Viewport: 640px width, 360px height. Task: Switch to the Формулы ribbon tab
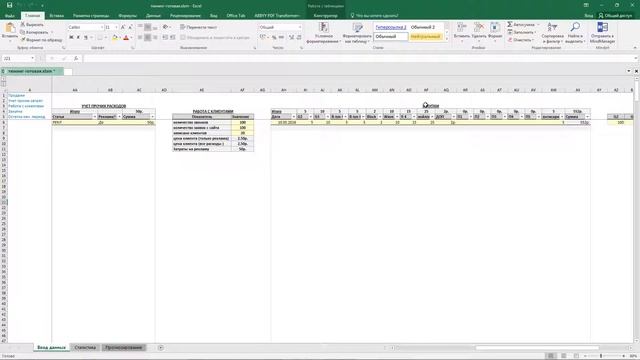click(127, 16)
